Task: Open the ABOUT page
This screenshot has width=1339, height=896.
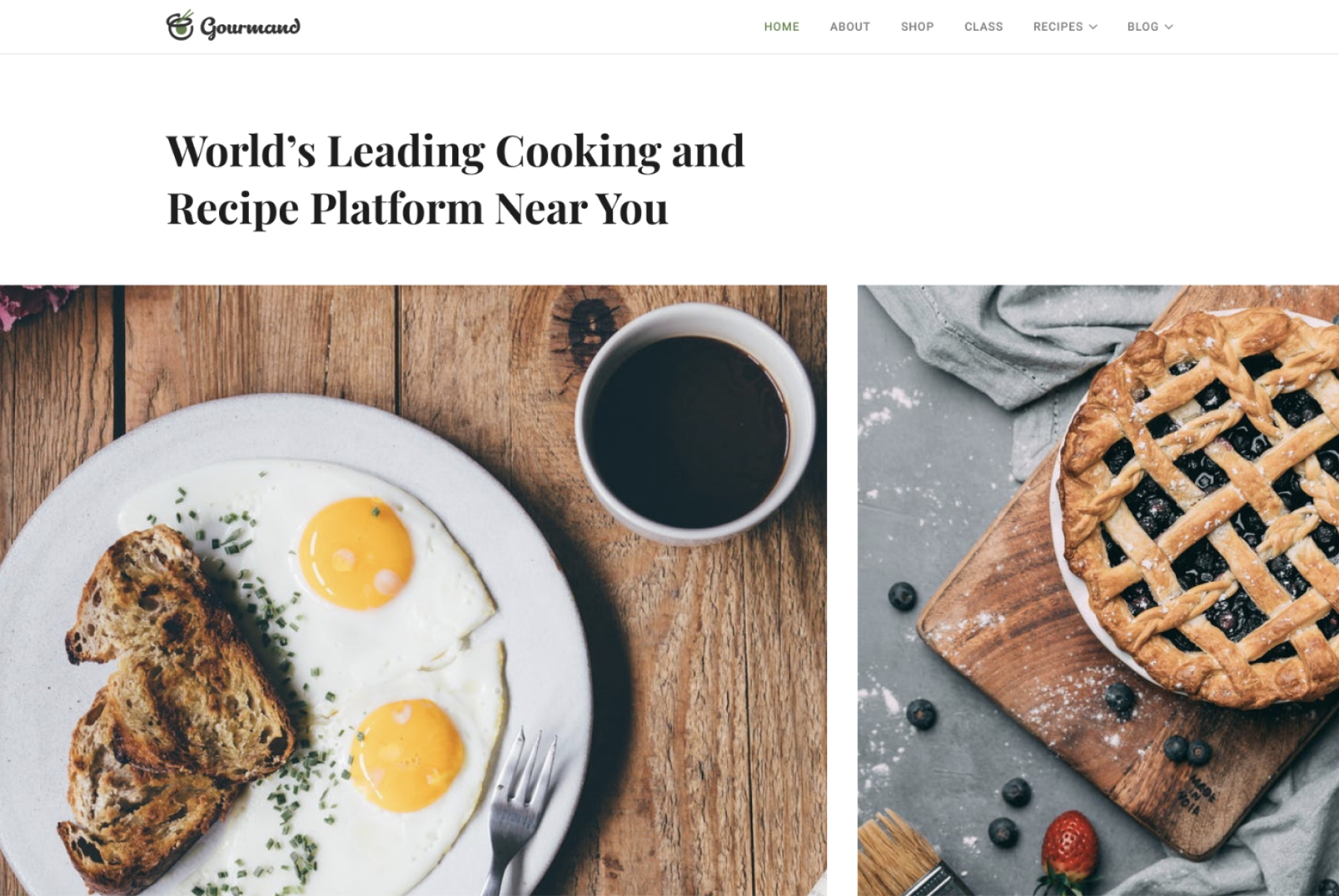Action: pos(850,27)
